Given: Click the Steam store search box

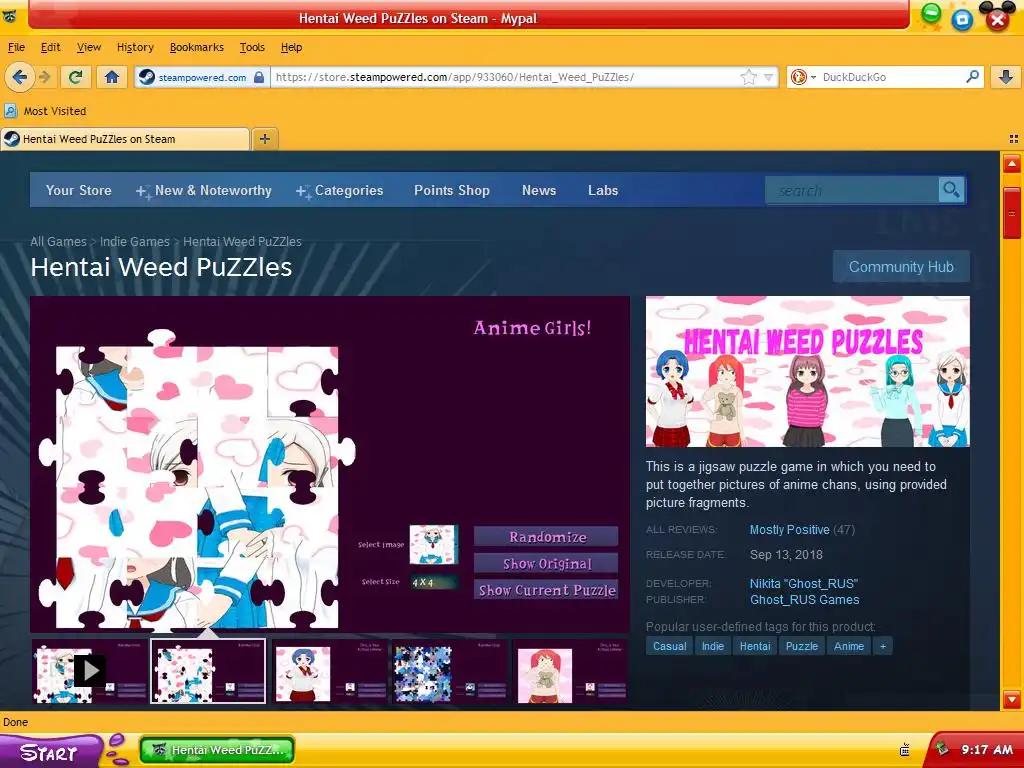Looking at the screenshot, I should (852, 190).
